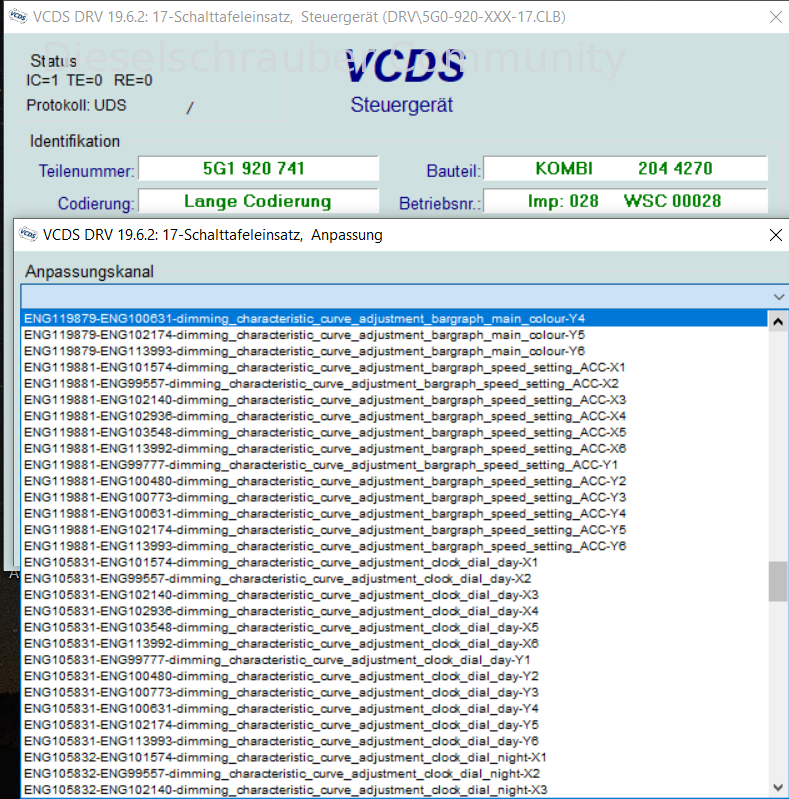
Task: Select clock_dial_day-X6 channel entry
Action: tap(394, 644)
